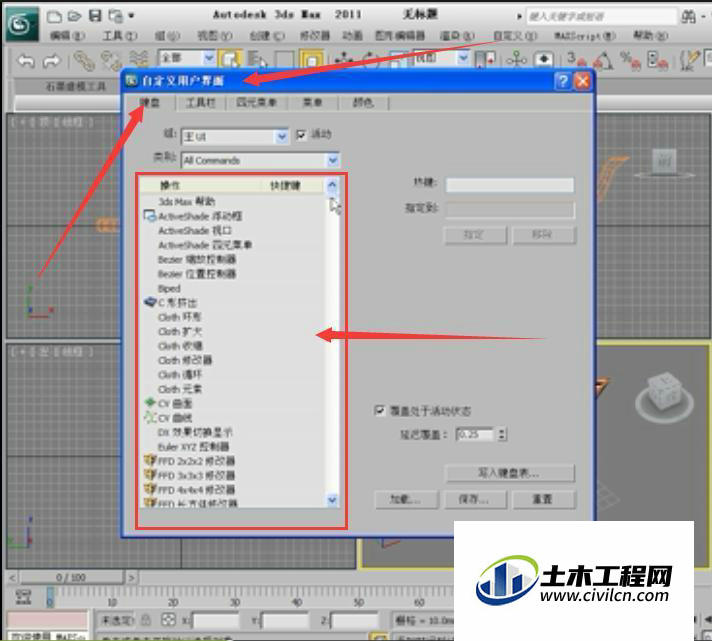Activate the Select and Link chain tool
The height and width of the screenshot is (641, 712).
(84, 60)
